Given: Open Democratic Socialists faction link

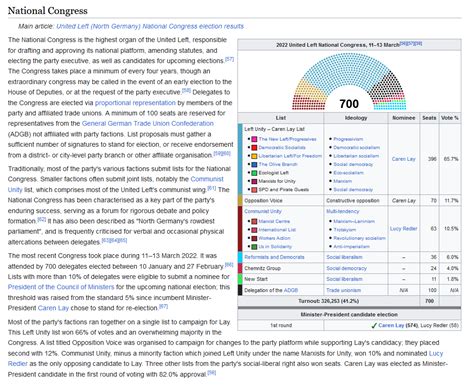Looking at the screenshot, I should (x=282, y=147).
